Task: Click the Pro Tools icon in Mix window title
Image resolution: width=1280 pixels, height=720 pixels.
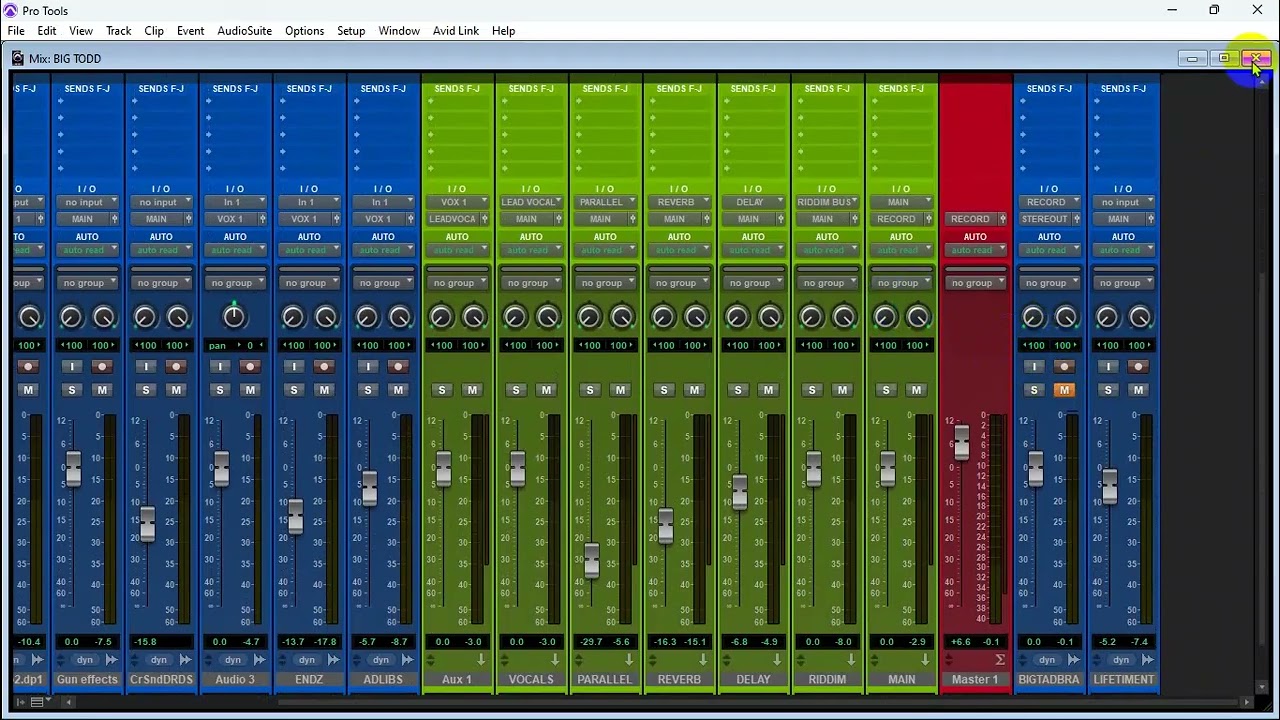Action: (18, 58)
